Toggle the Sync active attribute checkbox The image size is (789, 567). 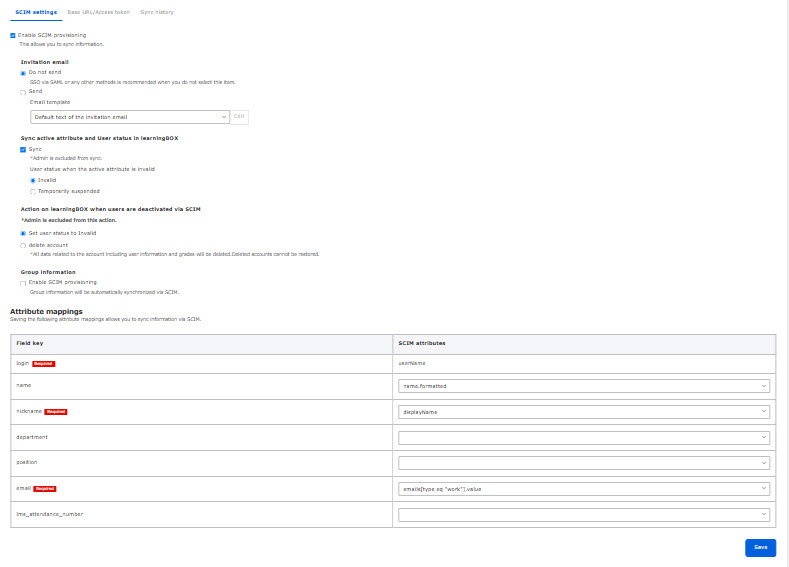pos(23,150)
